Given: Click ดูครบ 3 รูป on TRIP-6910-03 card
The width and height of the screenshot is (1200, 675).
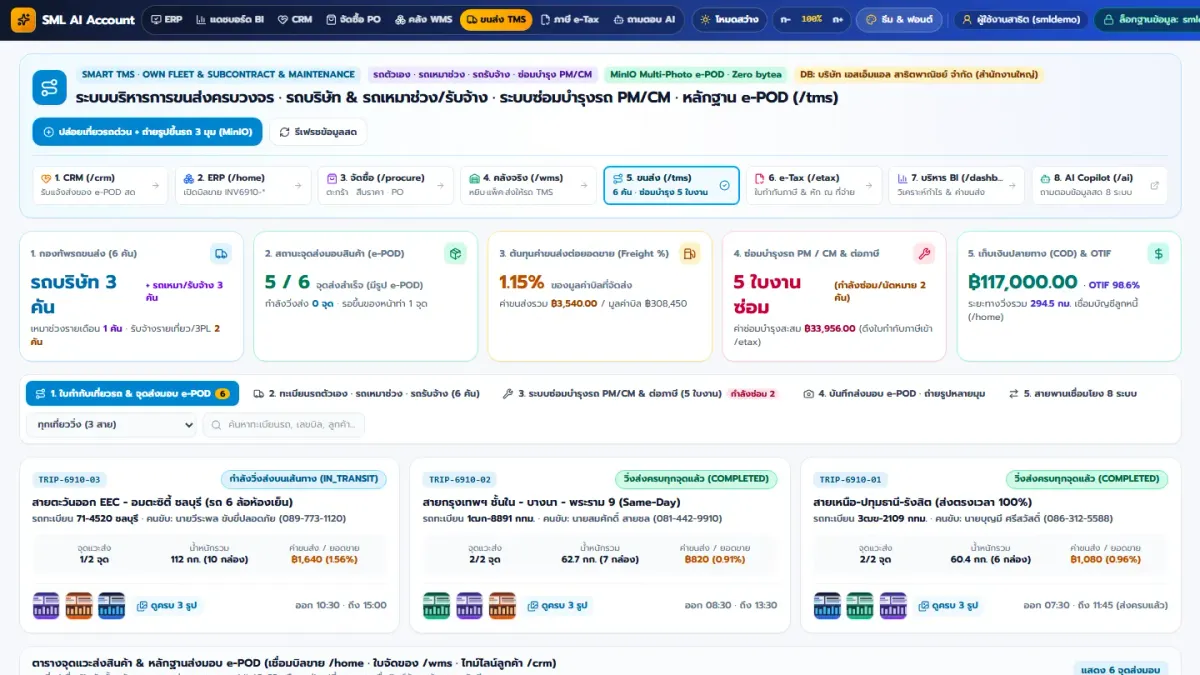Looking at the screenshot, I should [167, 606].
